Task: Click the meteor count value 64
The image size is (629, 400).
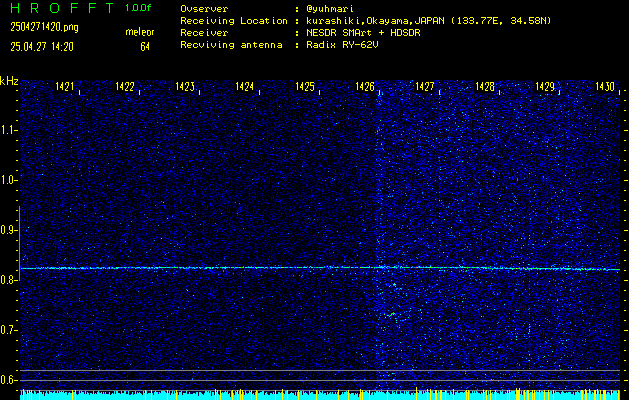Action: (145, 47)
